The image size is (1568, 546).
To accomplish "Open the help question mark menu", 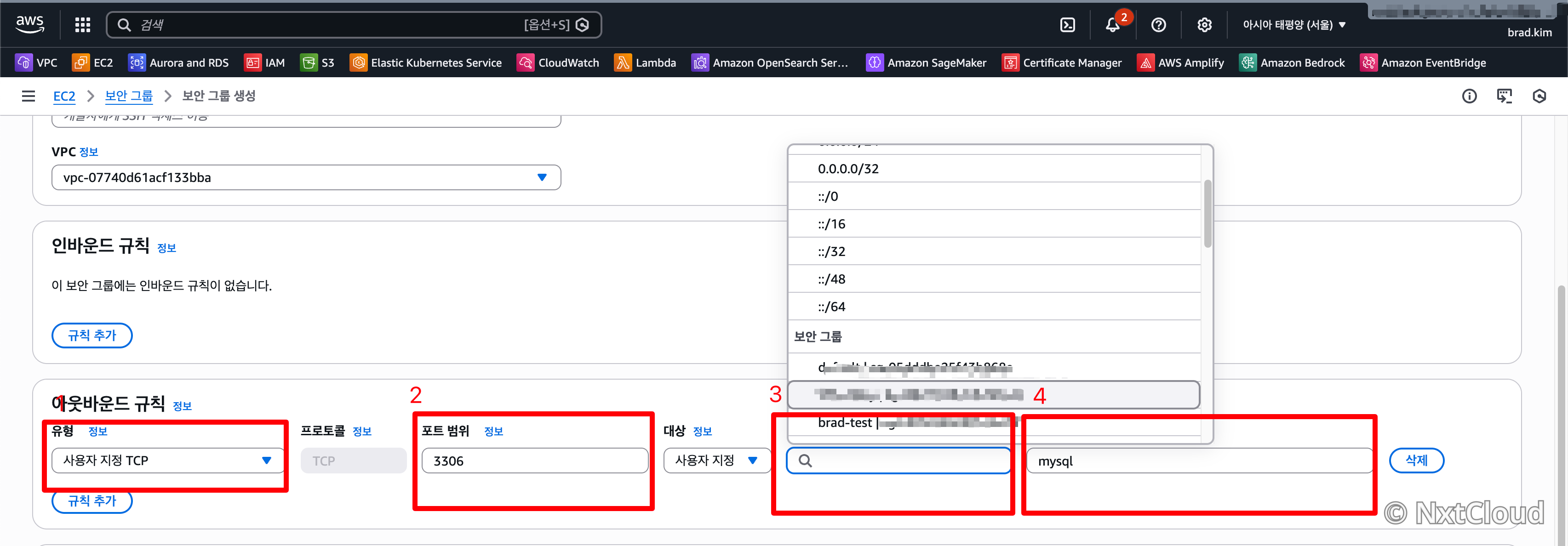I will click(x=1158, y=24).
